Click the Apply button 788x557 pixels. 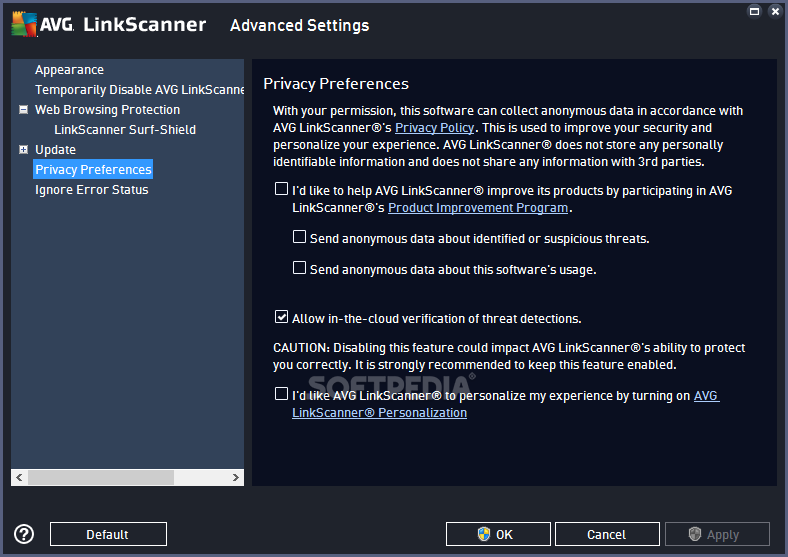pos(717,534)
